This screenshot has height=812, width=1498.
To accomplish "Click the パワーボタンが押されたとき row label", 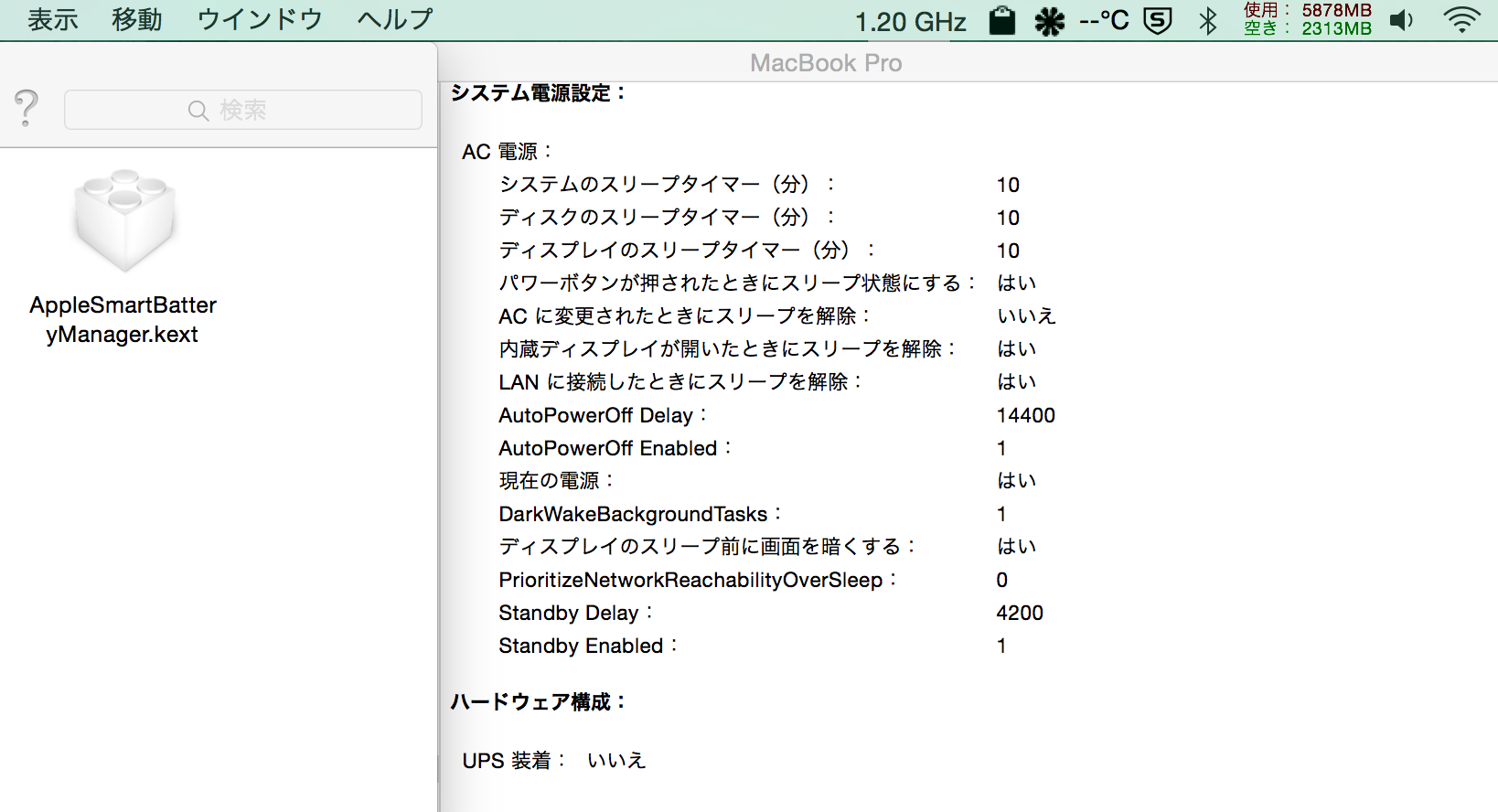I will (x=737, y=283).
